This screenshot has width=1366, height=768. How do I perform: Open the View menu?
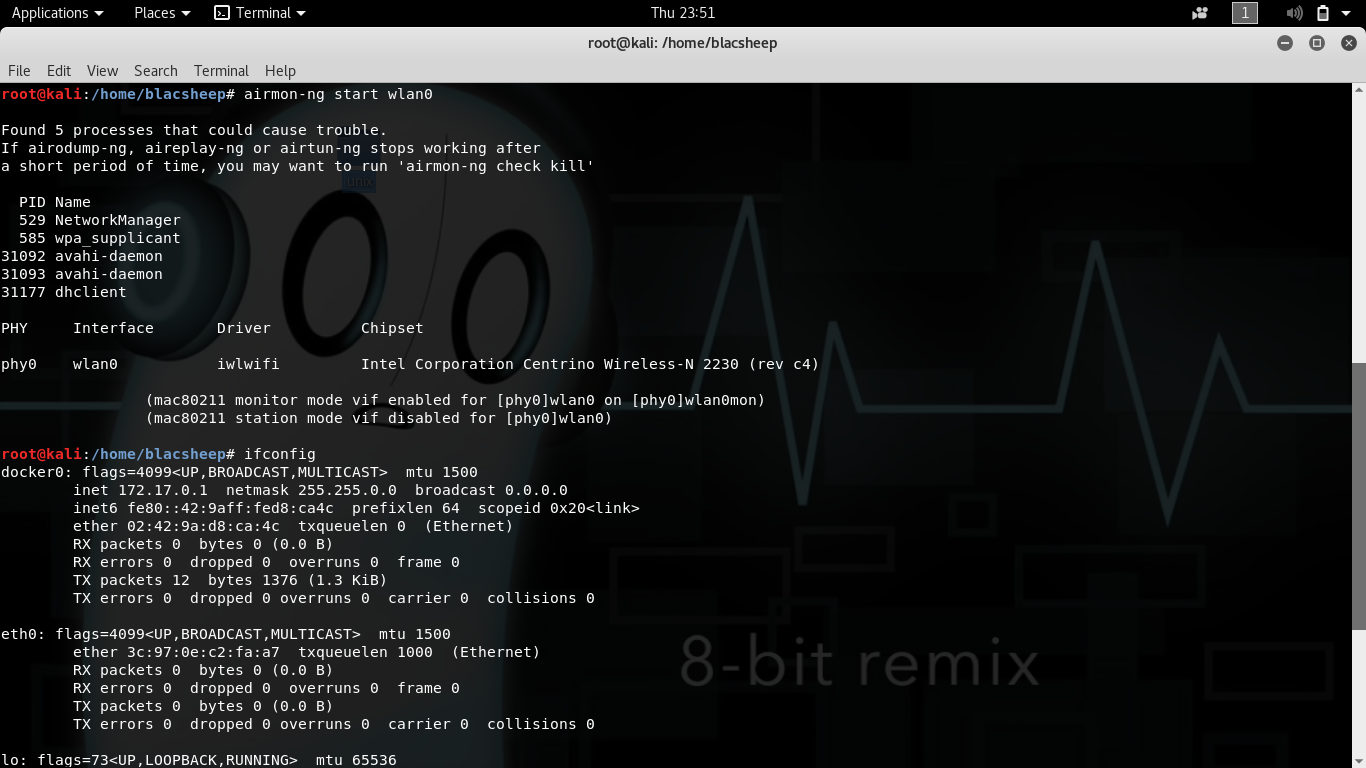click(x=102, y=71)
